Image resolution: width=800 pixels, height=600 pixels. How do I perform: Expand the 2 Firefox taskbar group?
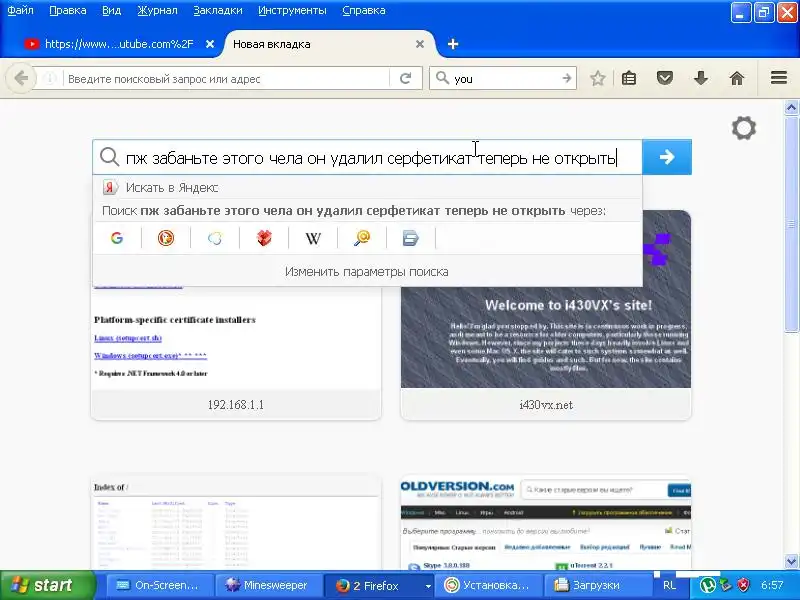pyautogui.click(x=379, y=585)
